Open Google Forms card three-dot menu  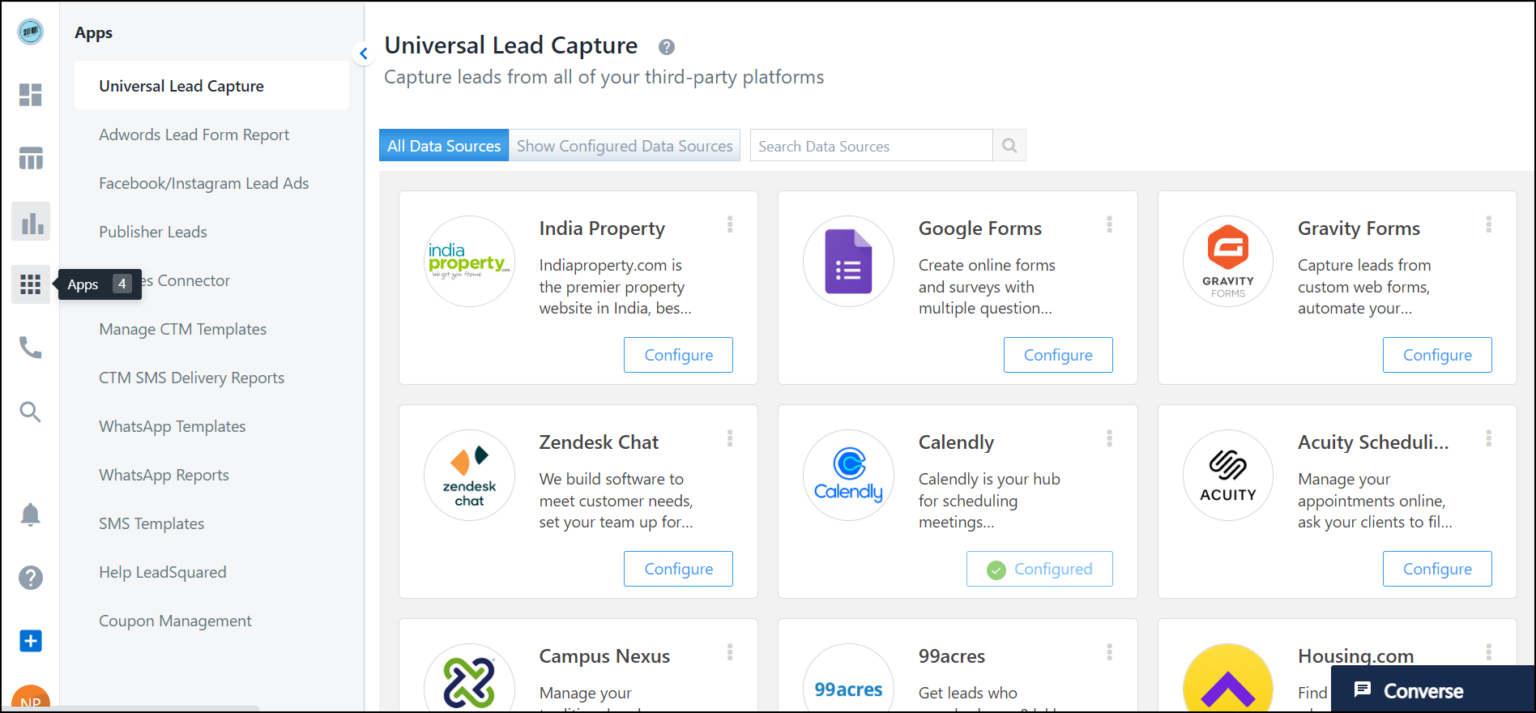coord(1109,225)
